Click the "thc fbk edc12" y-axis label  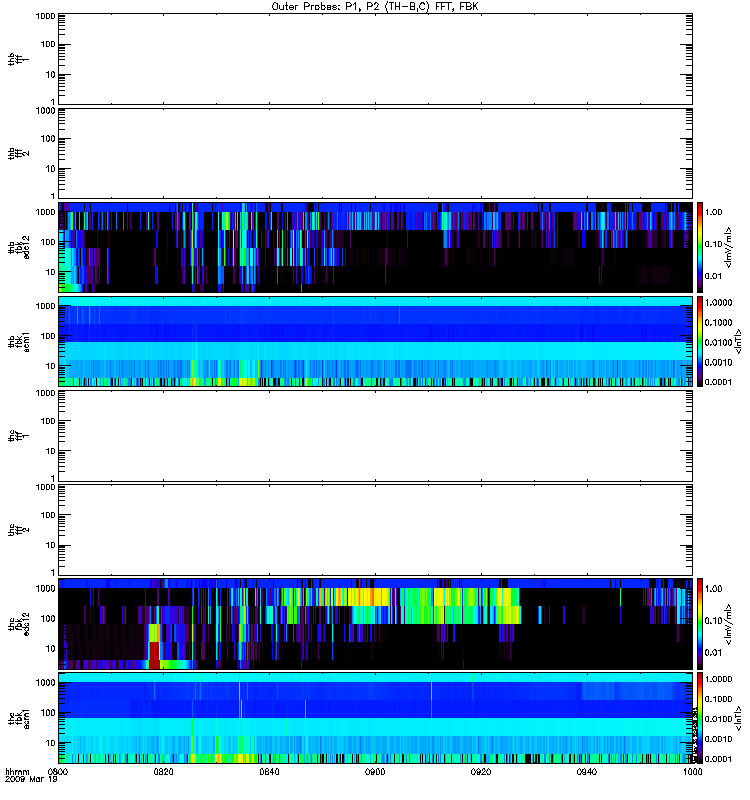(18, 624)
